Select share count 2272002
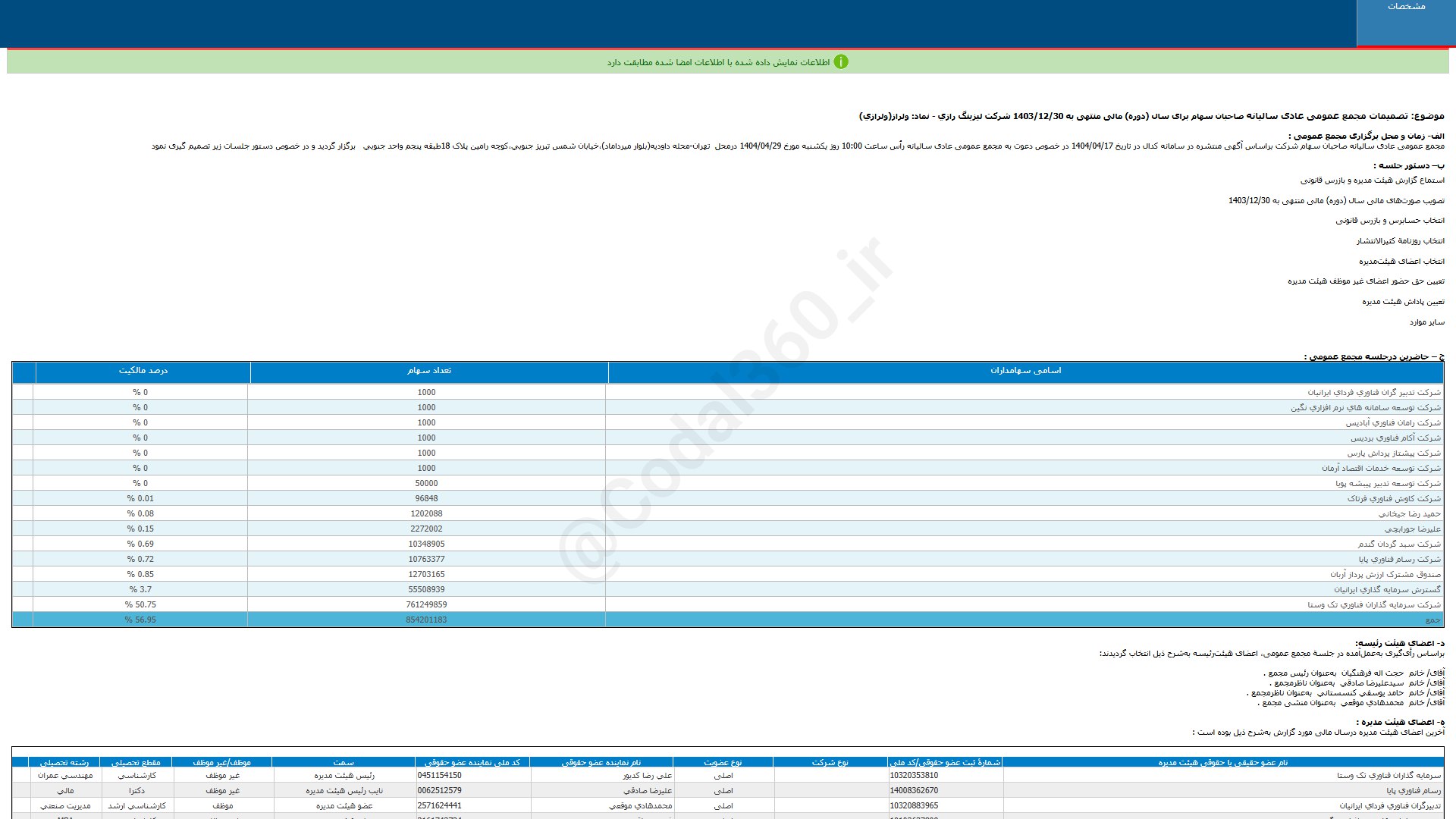 coord(426,529)
